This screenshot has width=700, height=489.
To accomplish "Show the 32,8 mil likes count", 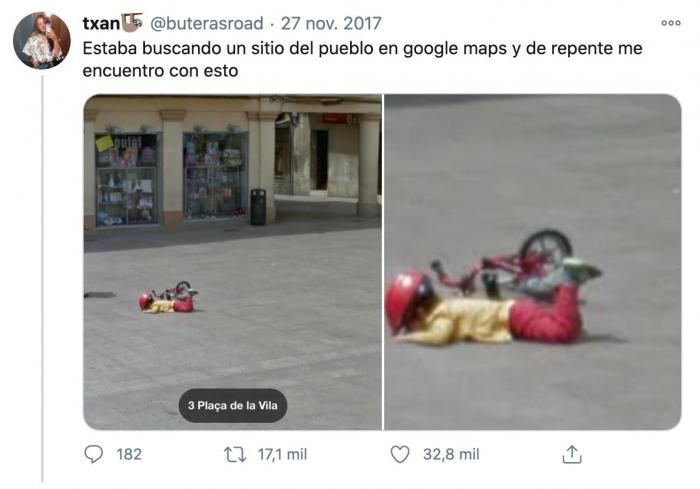I will coord(451,455).
